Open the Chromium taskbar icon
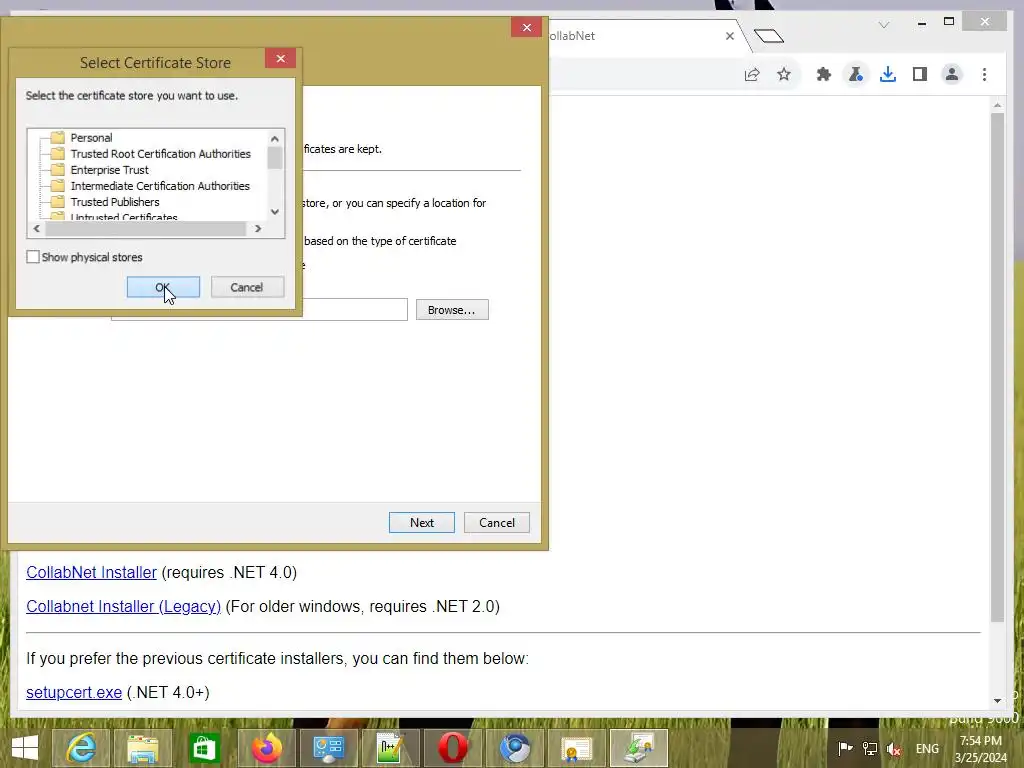1024x768 pixels. click(x=515, y=748)
